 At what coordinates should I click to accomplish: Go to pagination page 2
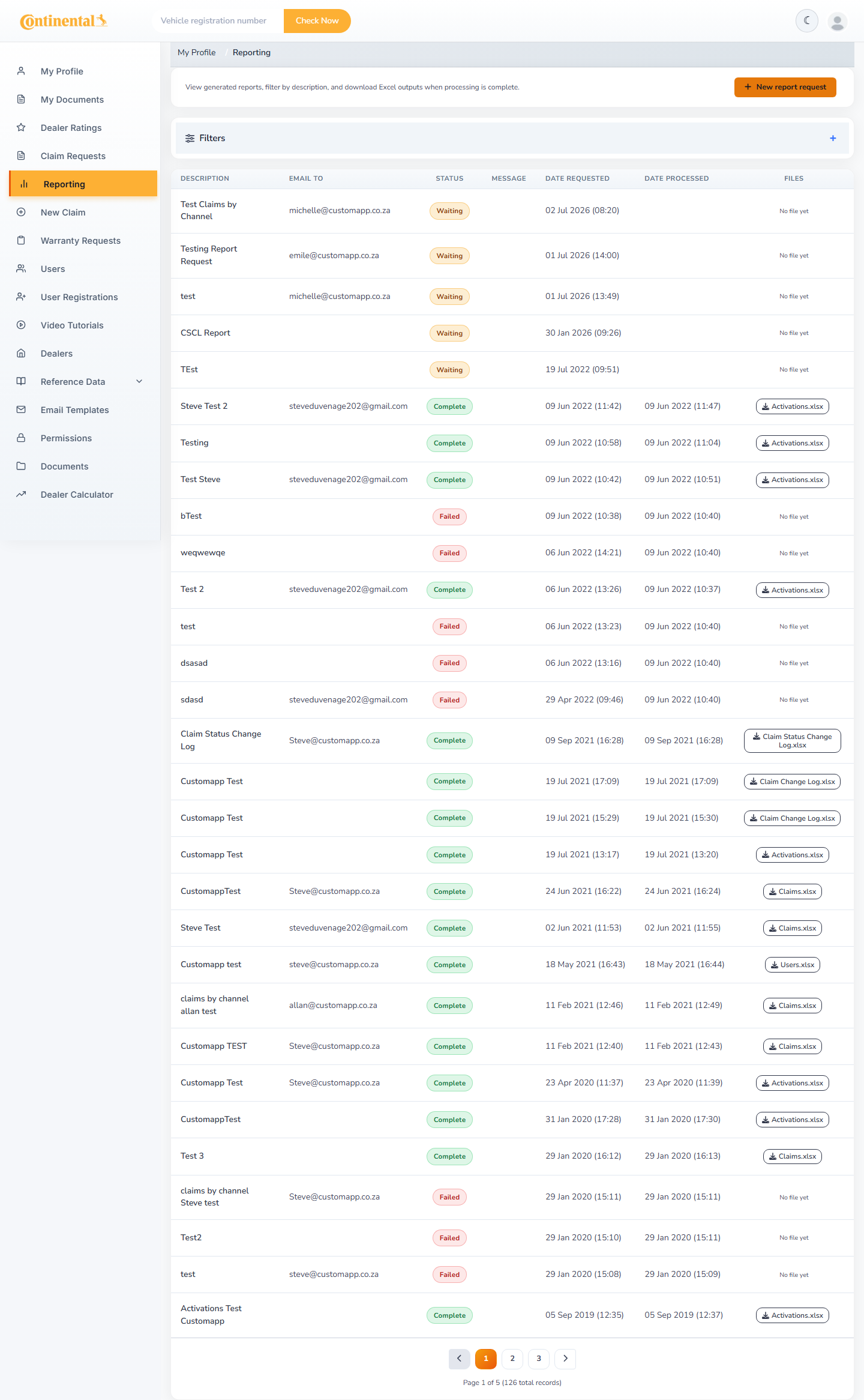[512, 1359]
